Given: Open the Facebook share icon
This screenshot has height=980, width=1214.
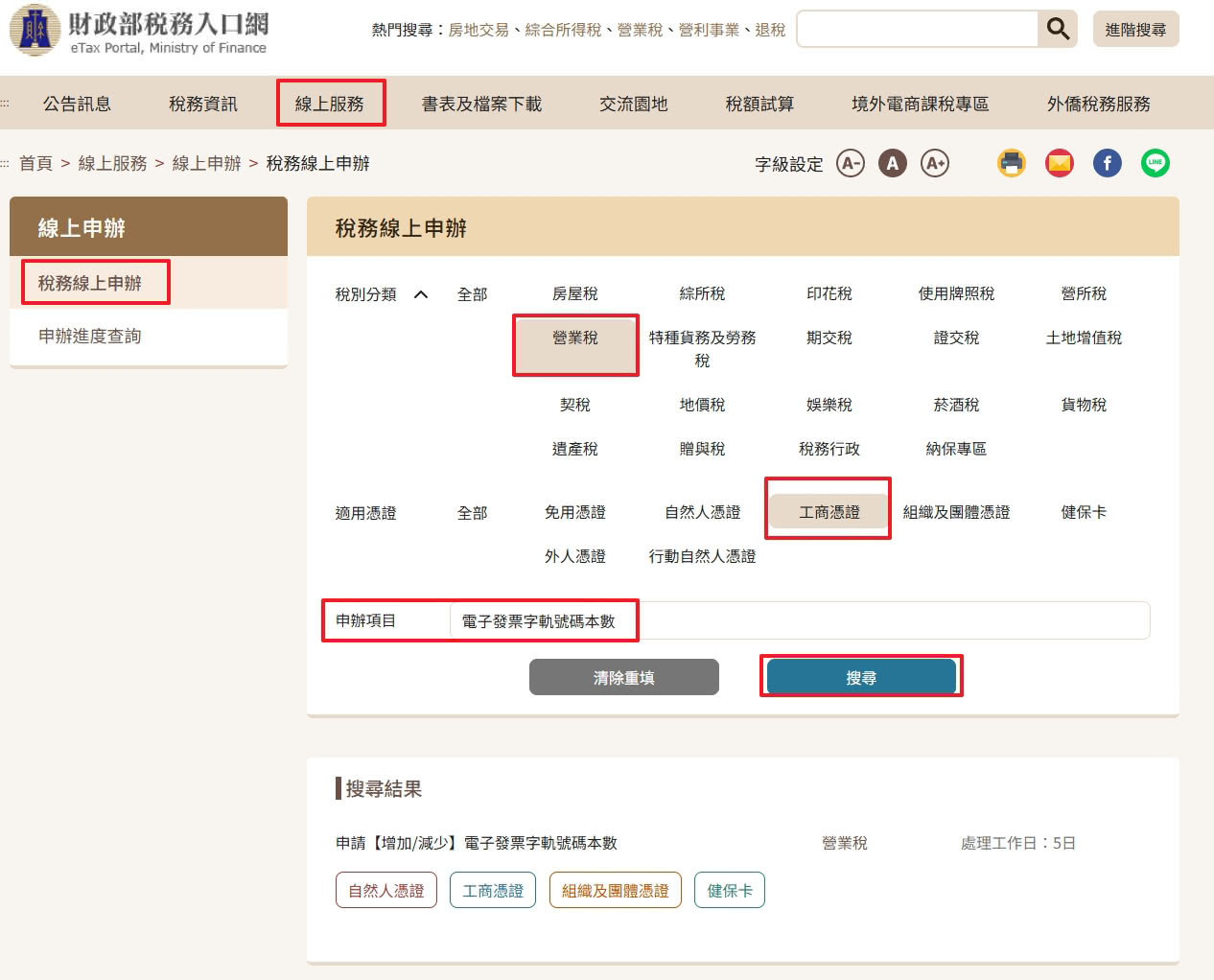Looking at the screenshot, I should coord(1108,163).
